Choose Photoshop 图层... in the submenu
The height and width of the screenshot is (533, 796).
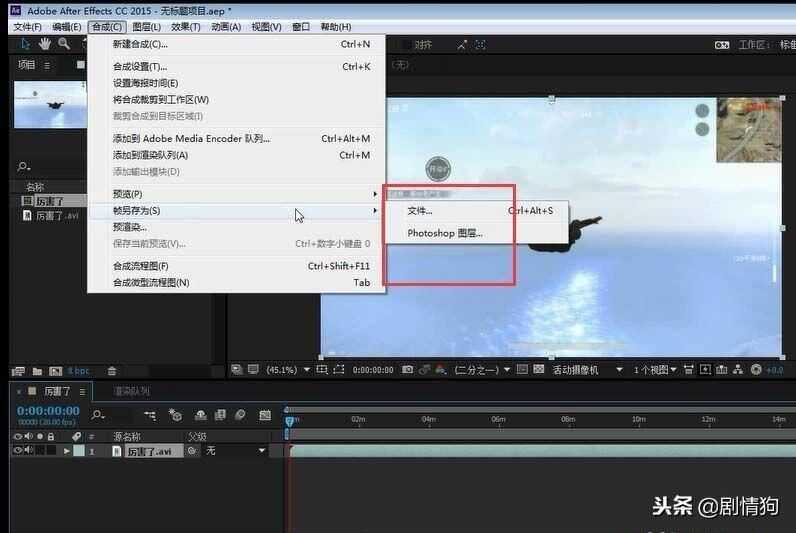(x=476, y=233)
